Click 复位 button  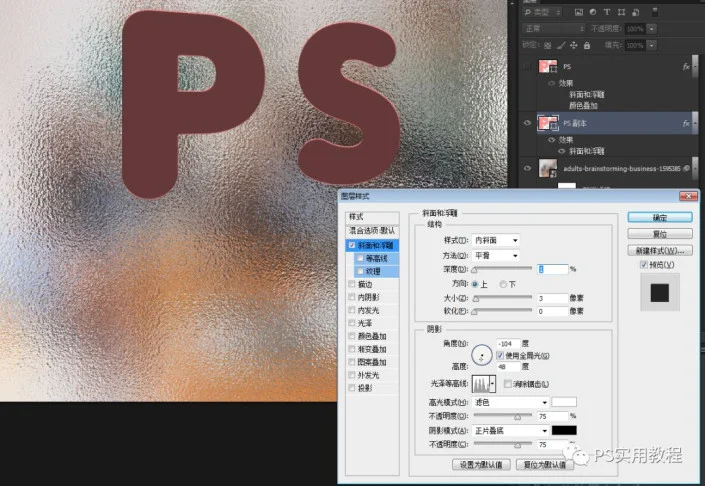tap(660, 234)
